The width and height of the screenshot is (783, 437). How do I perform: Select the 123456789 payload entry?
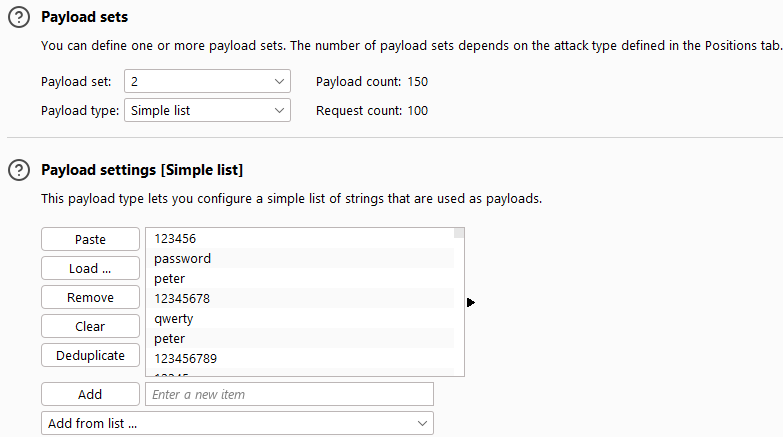300,359
